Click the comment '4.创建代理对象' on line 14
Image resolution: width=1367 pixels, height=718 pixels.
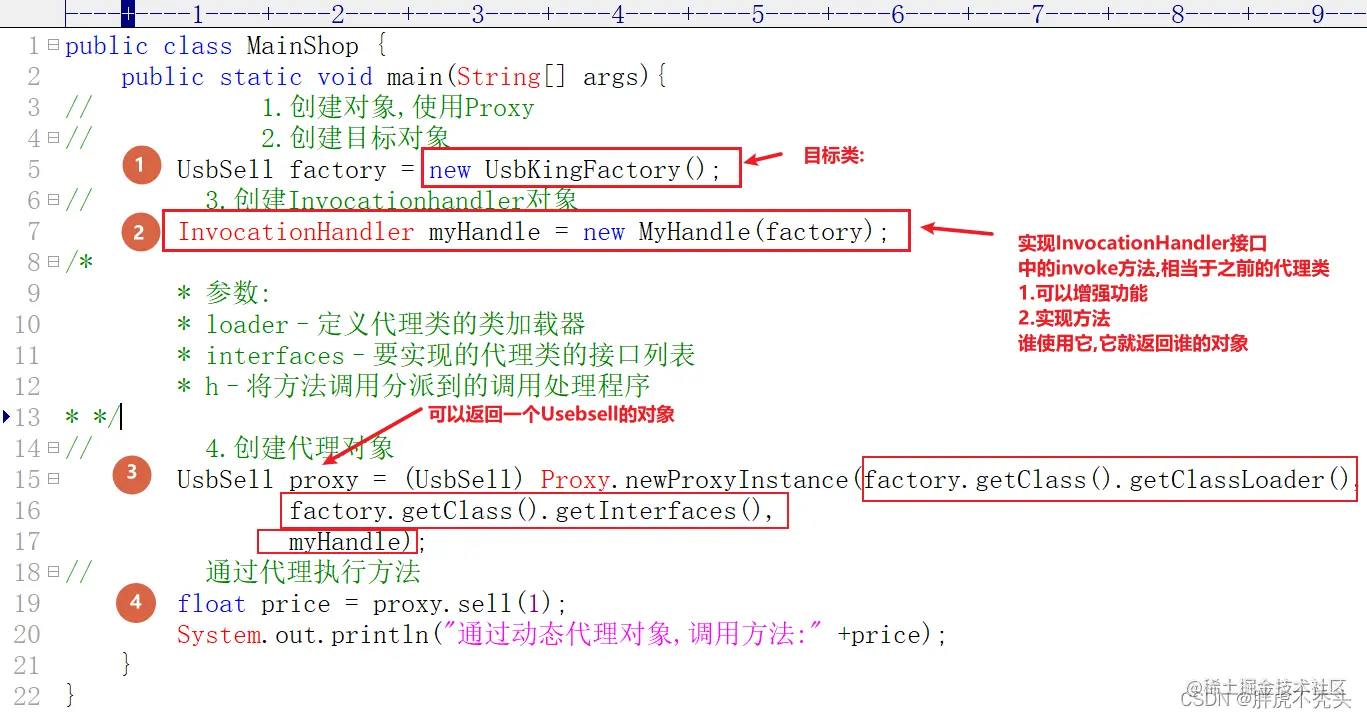(300, 448)
